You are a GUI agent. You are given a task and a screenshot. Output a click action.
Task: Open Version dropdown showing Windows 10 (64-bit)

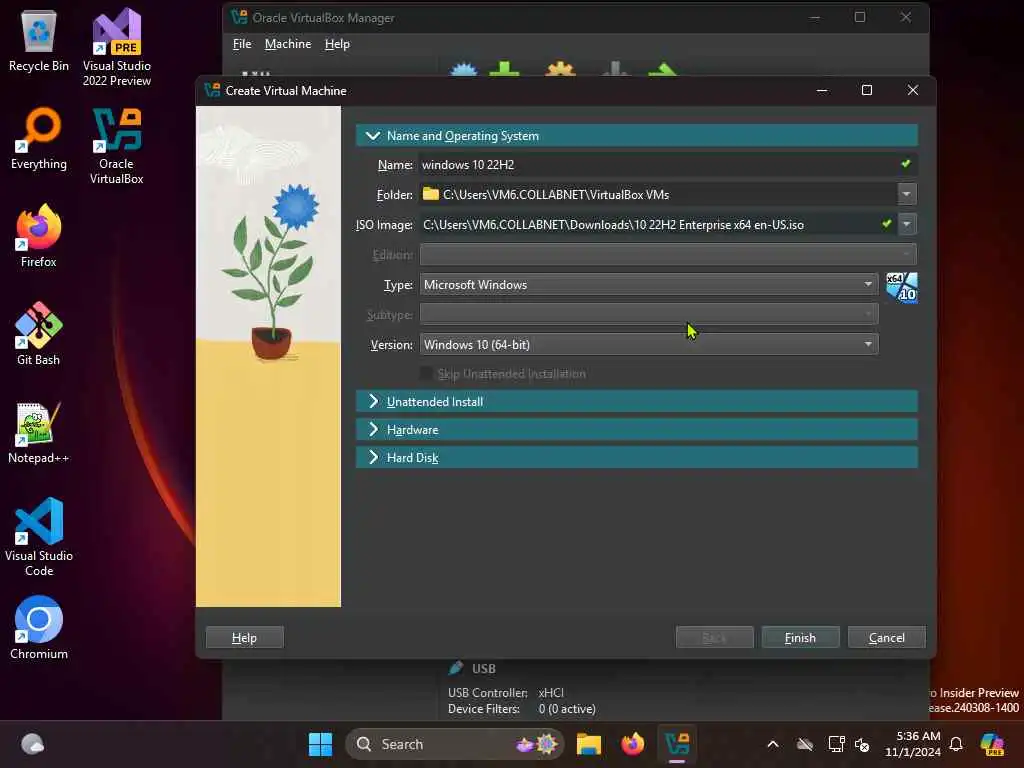click(649, 344)
